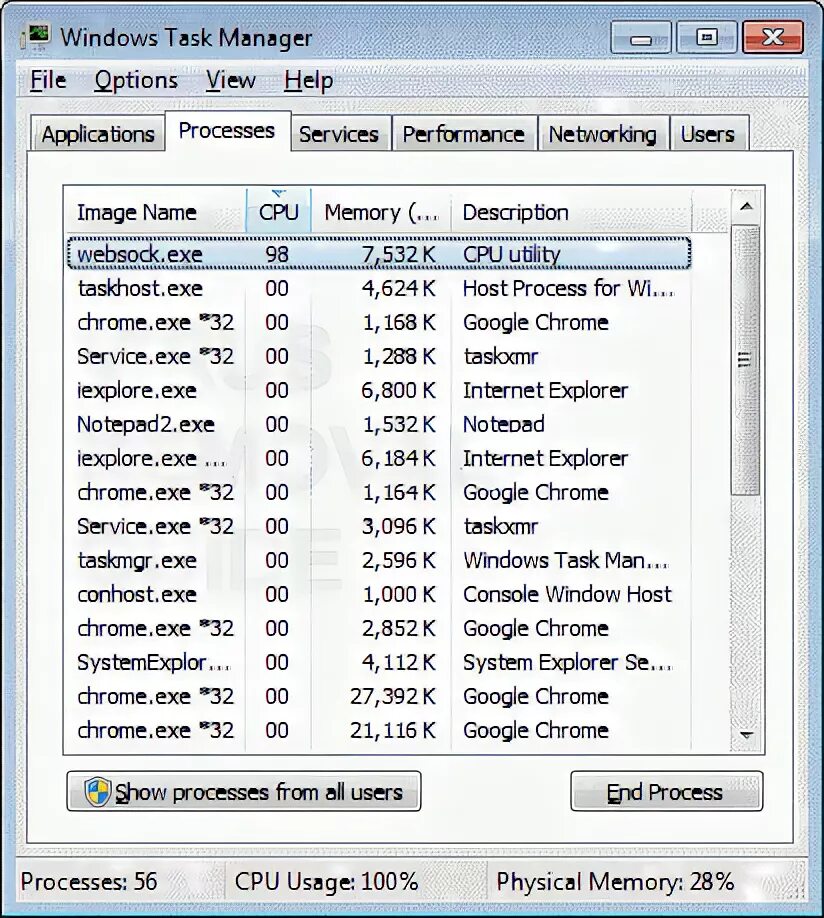Image resolution: width=824 pixels, height=918 pixels.
Task: Go to the Performance tab
Action: pos(464,134)
